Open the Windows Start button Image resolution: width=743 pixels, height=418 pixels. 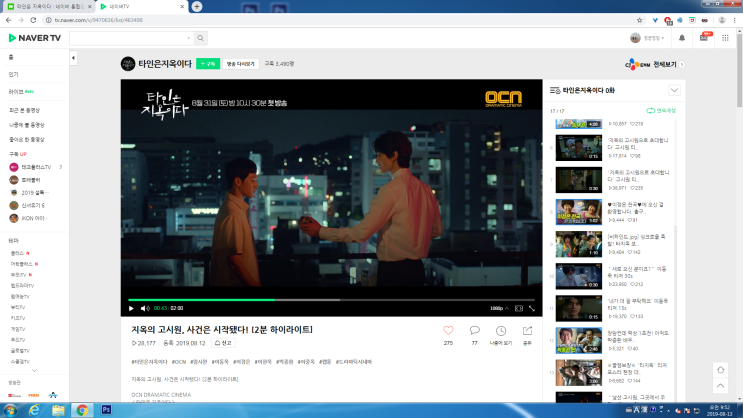coord(10,410)
